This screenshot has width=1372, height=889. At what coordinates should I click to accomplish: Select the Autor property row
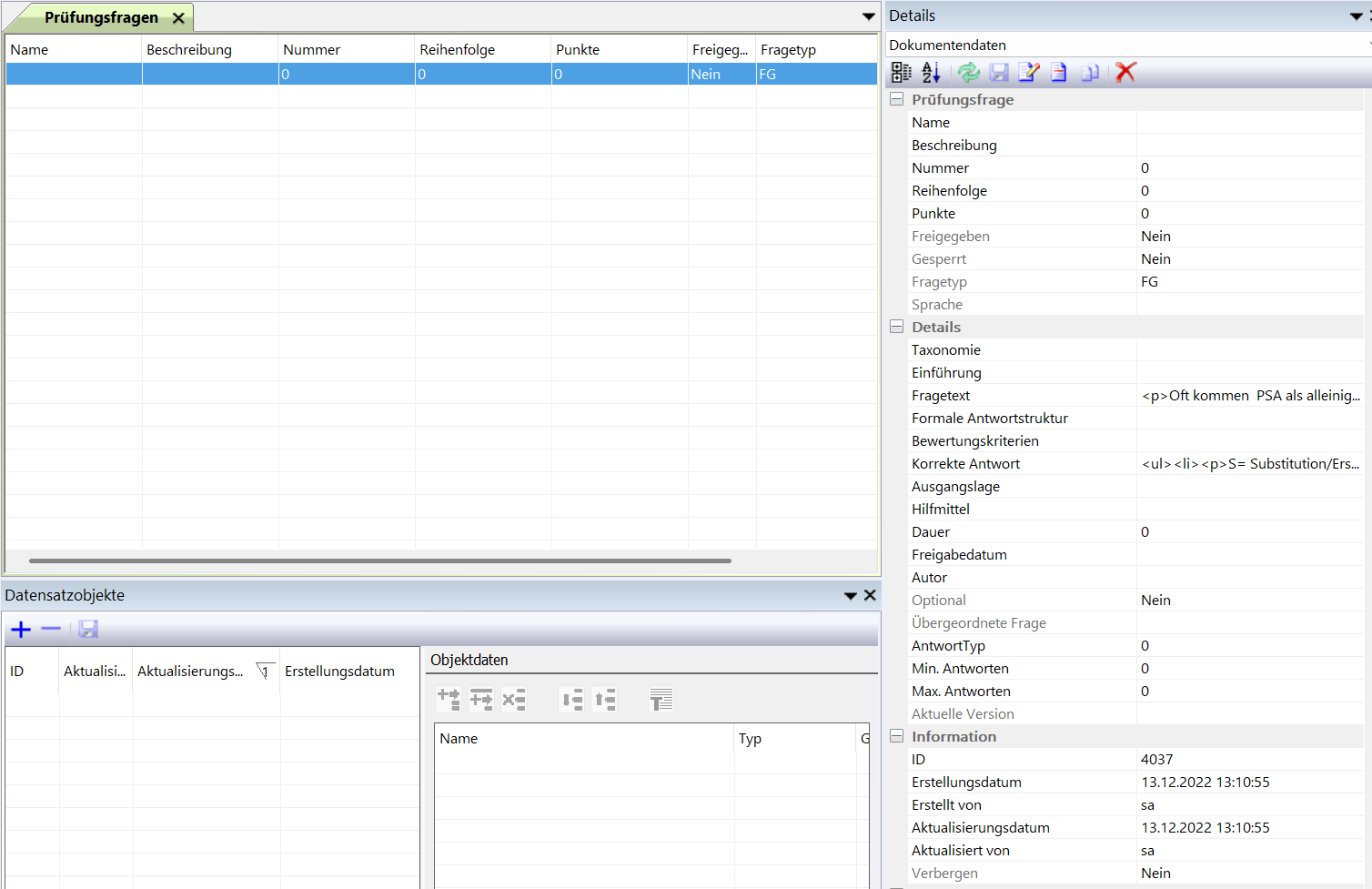(x=1135, y=578)
